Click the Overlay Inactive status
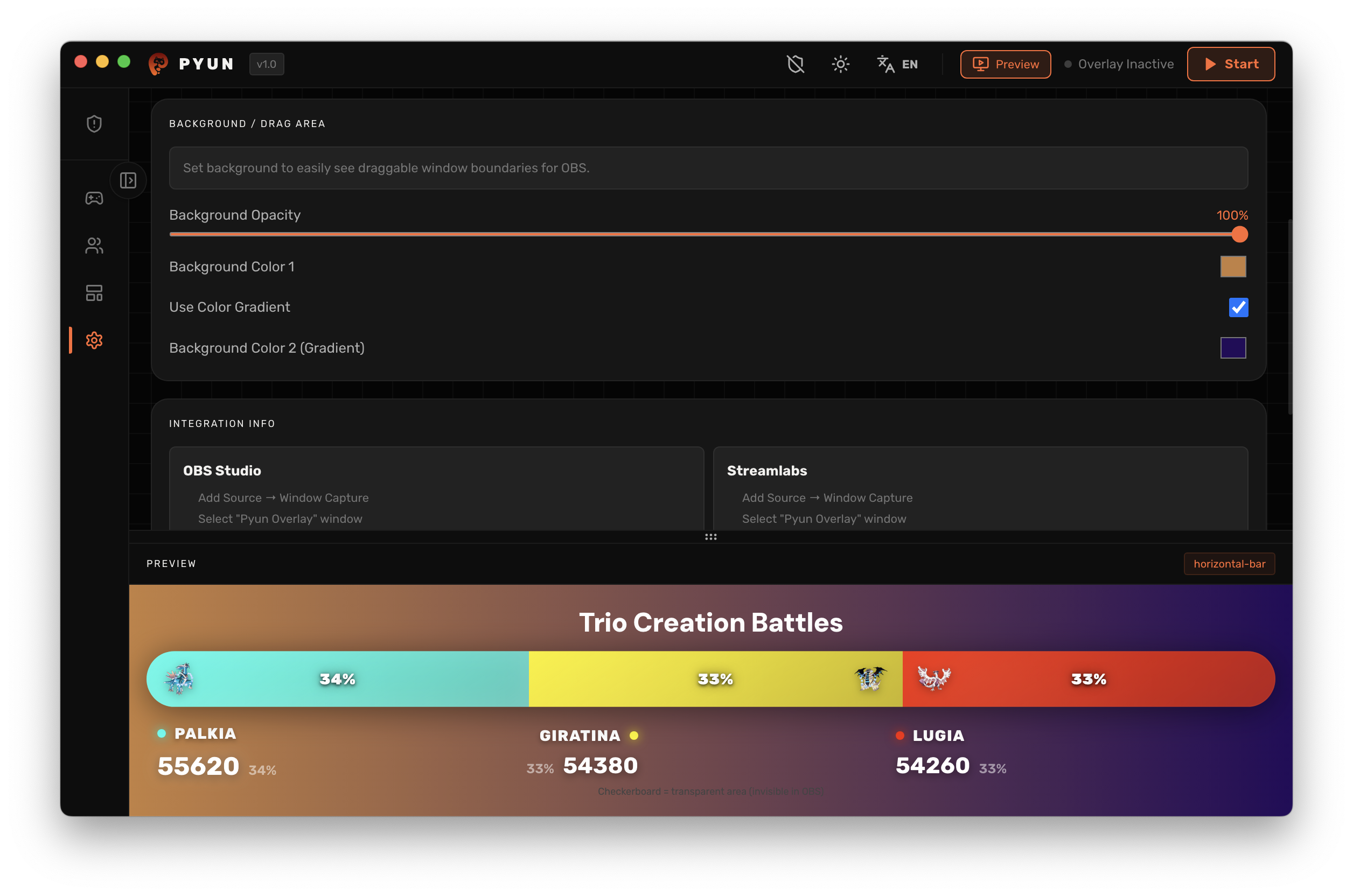 coord(1119,64)
